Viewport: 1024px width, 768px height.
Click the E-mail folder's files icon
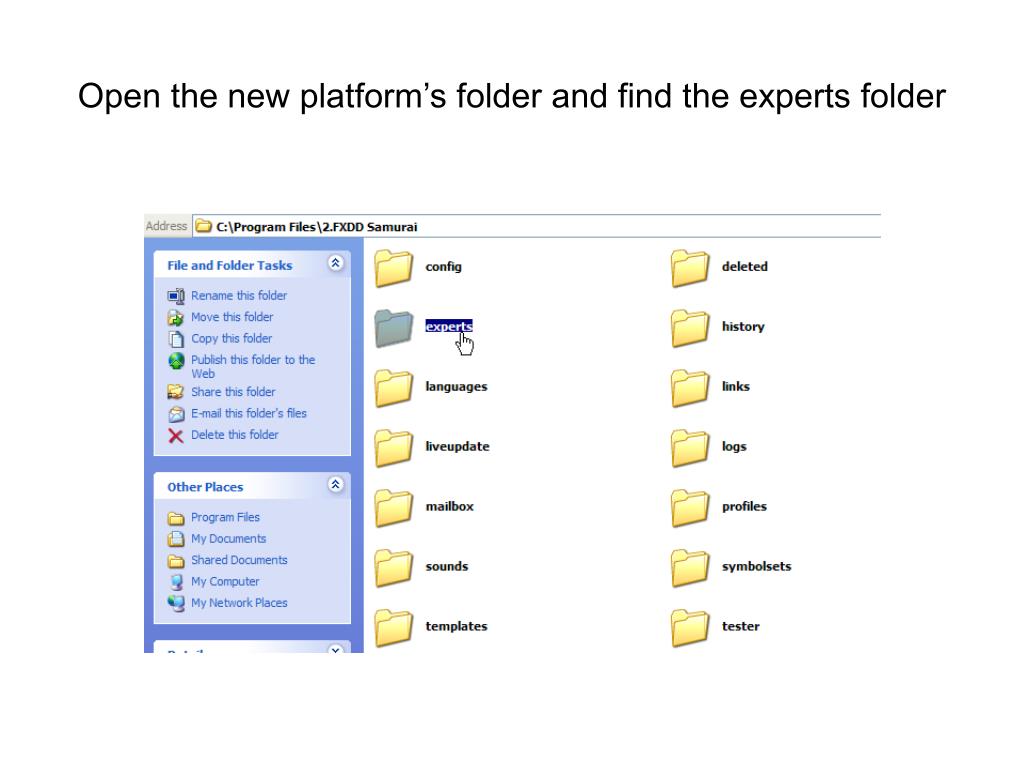(176, 414)
